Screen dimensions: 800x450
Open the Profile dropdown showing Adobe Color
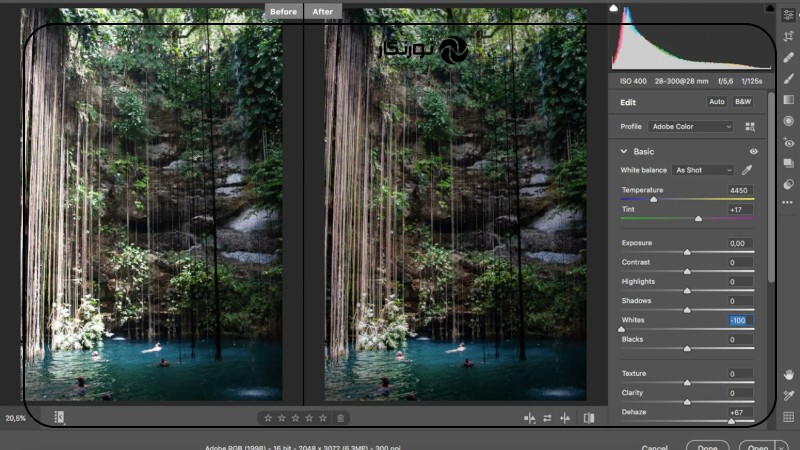pos(690,127)
